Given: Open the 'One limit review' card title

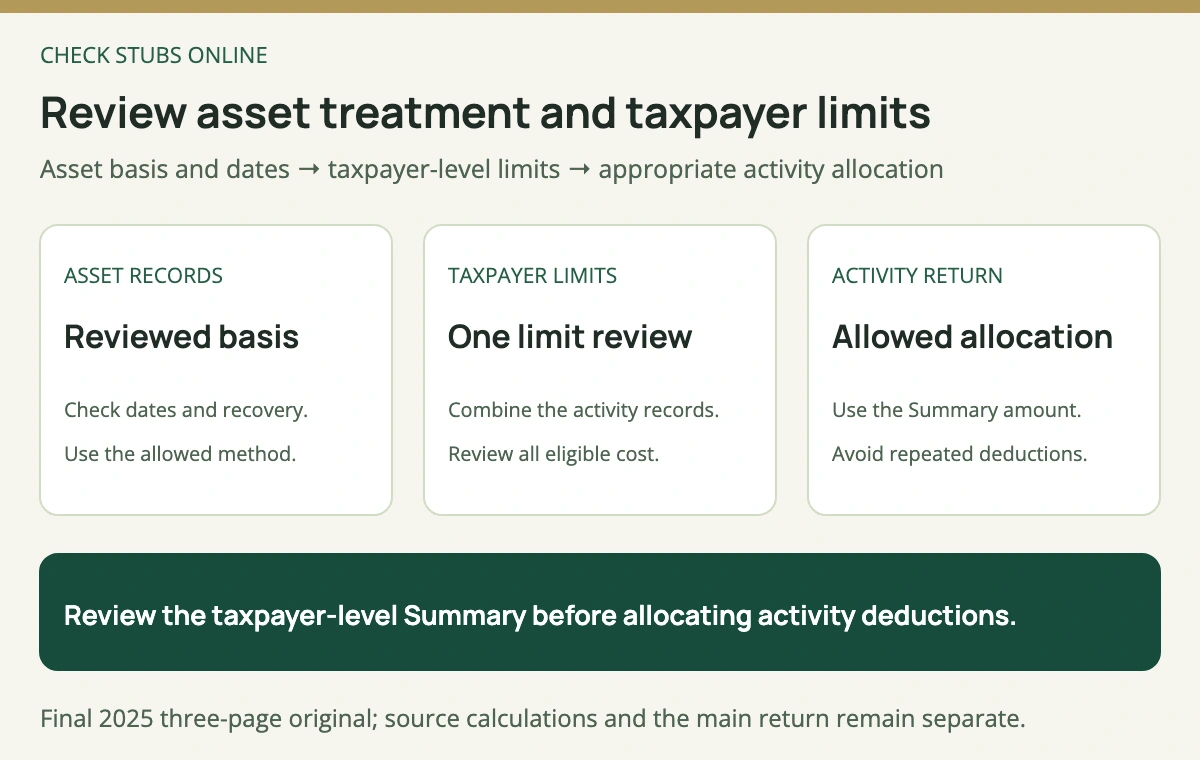Looking at the screenshot, I should (x=570, y=337).
